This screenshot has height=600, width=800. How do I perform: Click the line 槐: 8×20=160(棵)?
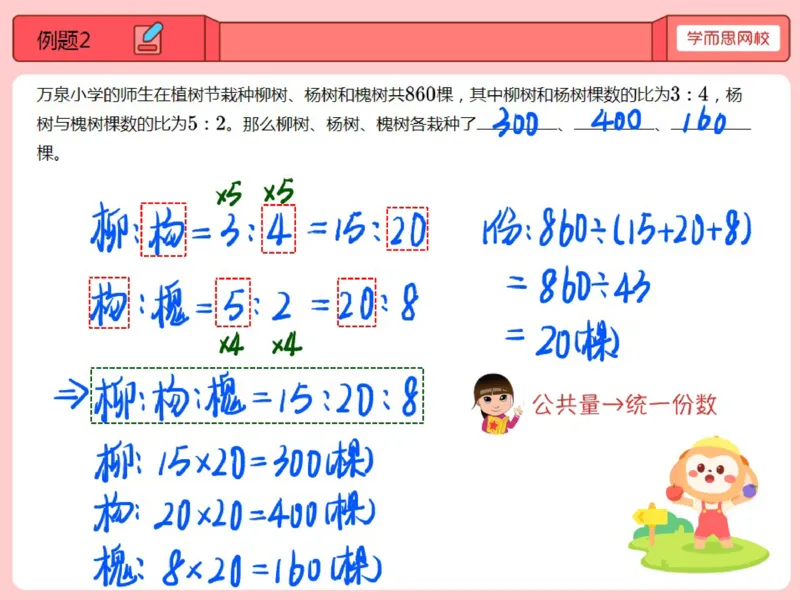click(238, 566)
